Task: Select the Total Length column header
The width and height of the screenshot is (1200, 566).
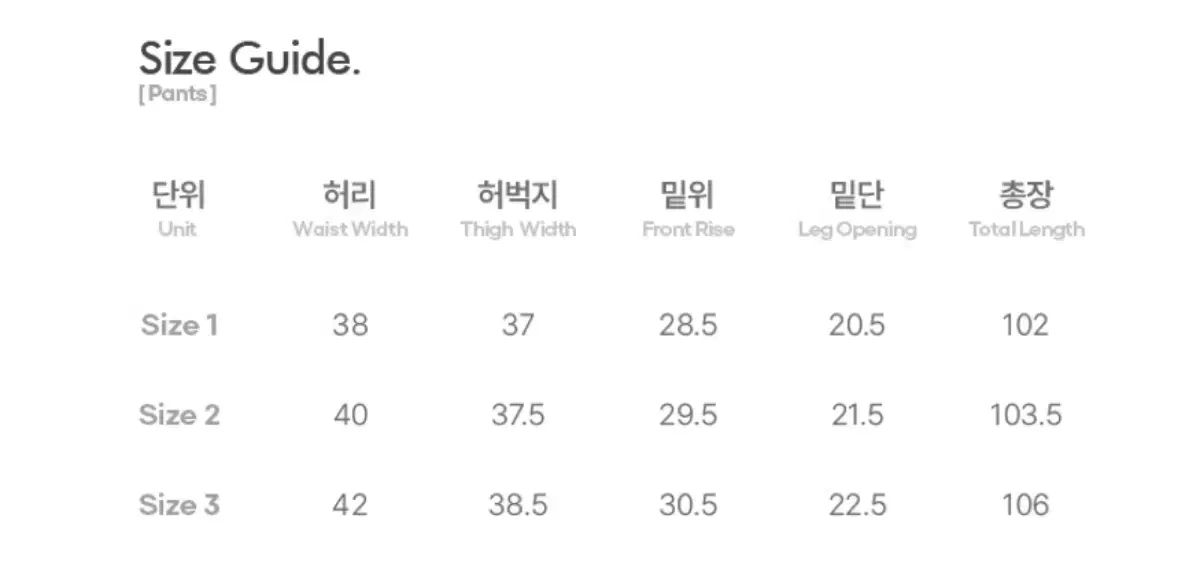Action: [1026, 208]
